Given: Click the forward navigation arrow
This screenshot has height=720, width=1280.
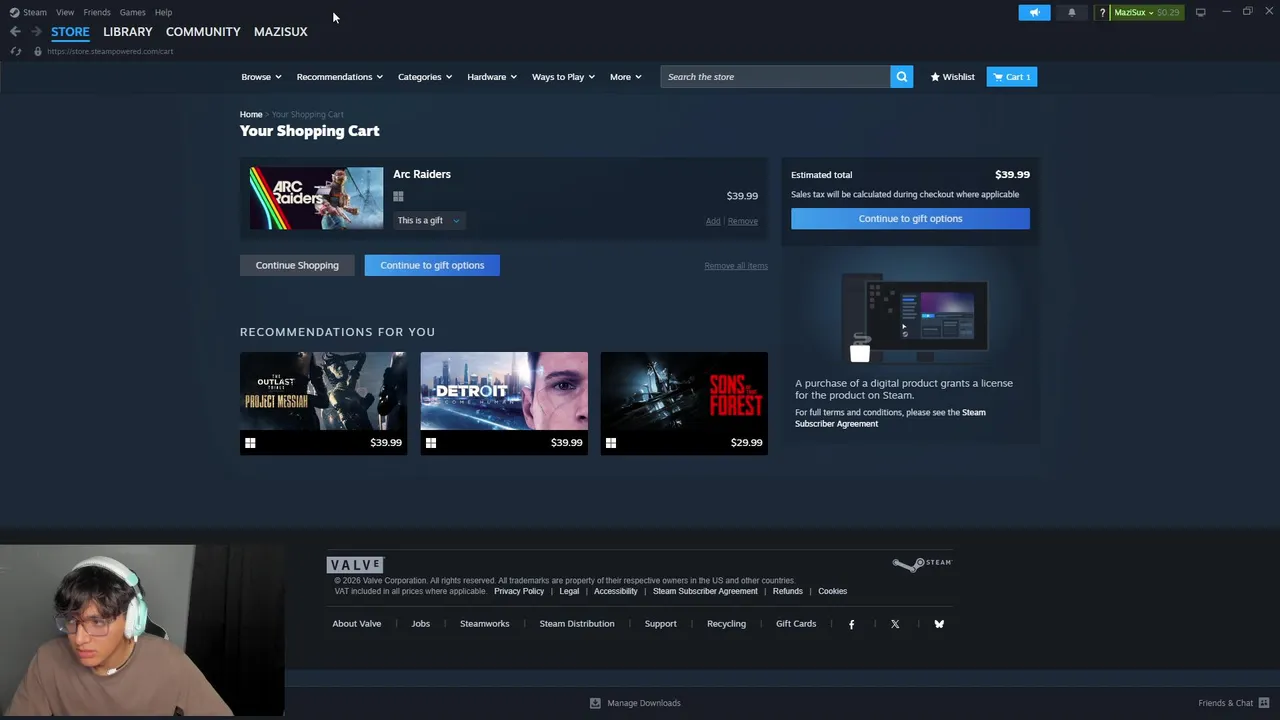Looking at the screenshot, I should click(36, 31).
